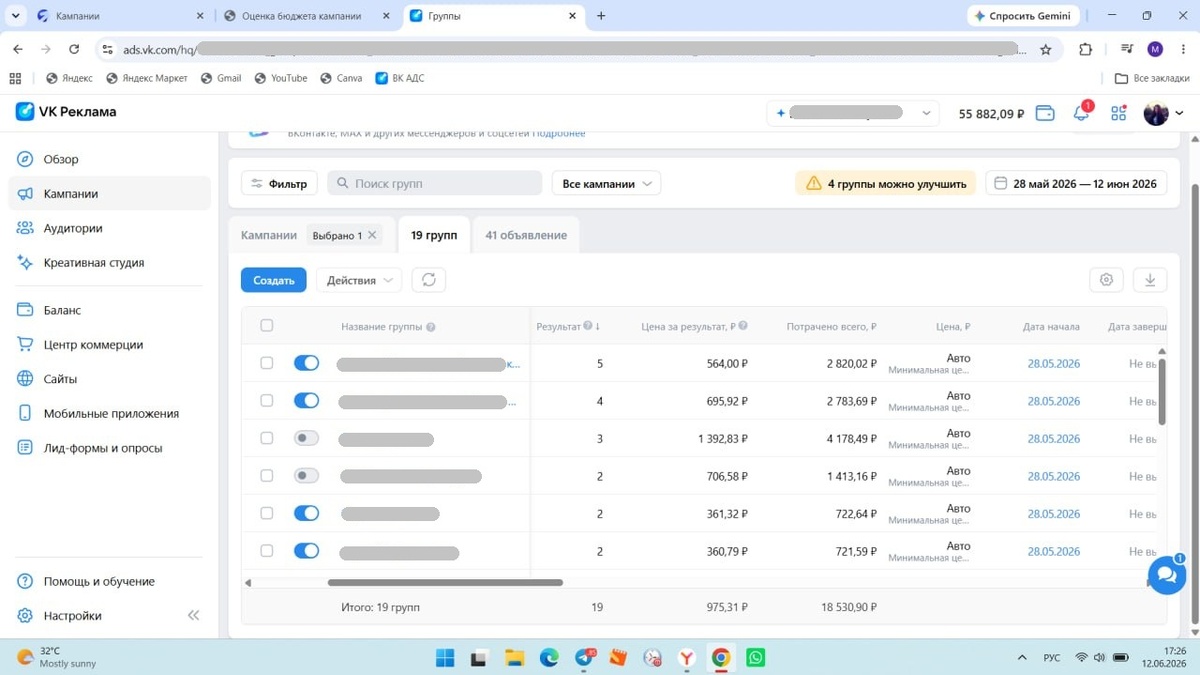Open the Все кампании dropdown
Image resolution: width=1200 pixels, height=675 pixels.
[606, 184]
